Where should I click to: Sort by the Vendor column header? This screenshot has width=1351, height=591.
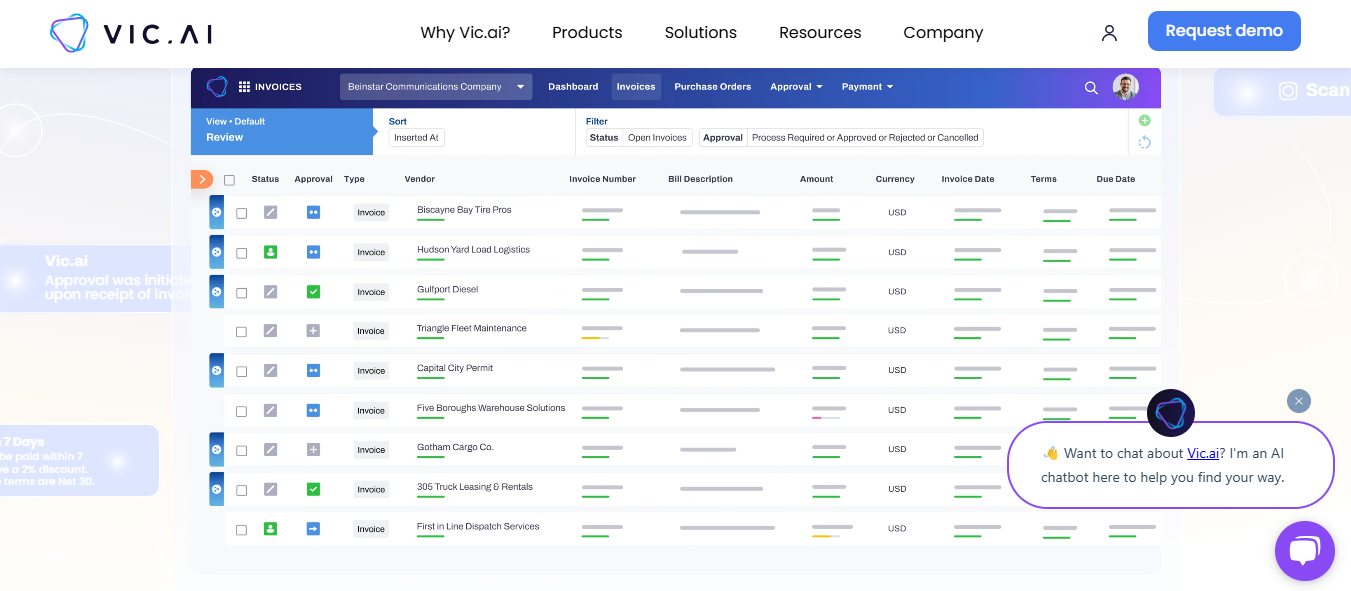[420, 179]
